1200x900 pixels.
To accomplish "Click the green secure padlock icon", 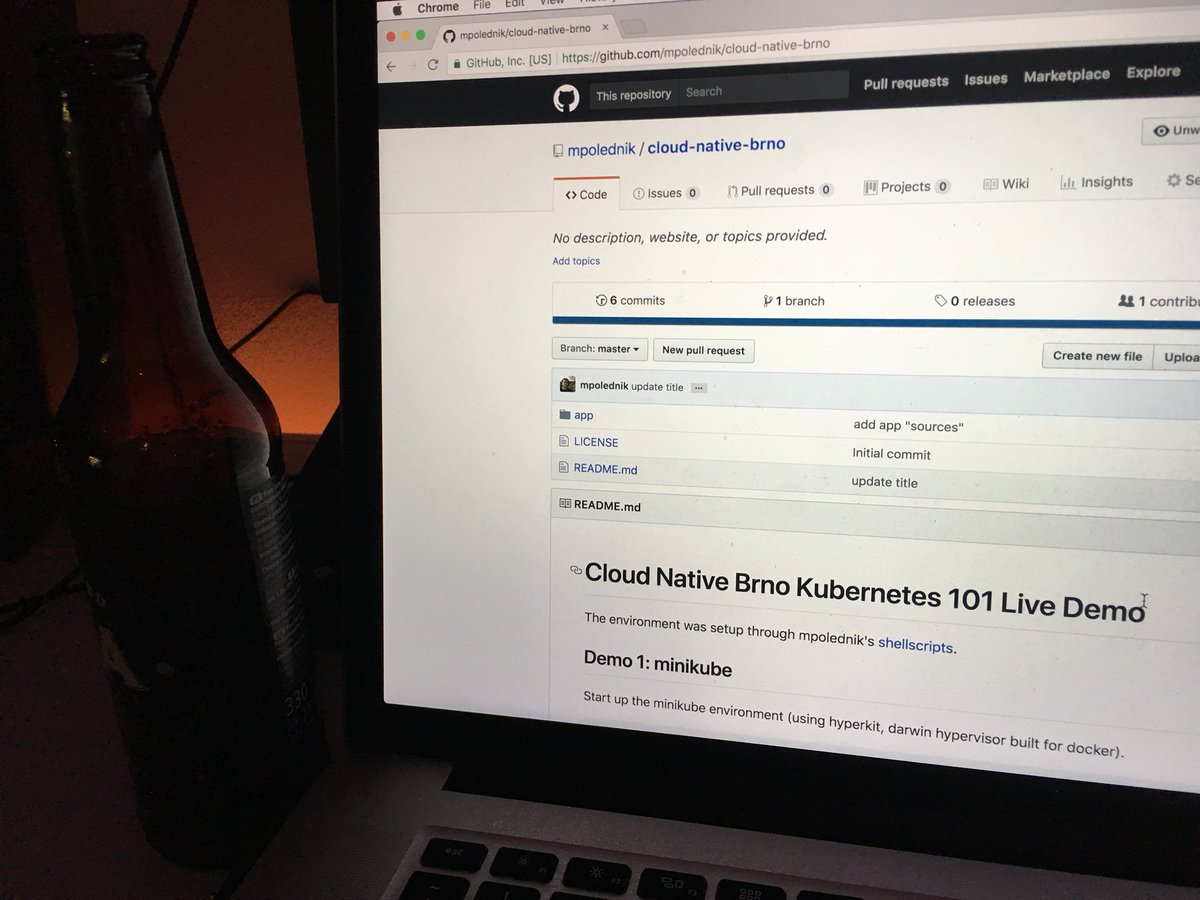I will (457, 62).
